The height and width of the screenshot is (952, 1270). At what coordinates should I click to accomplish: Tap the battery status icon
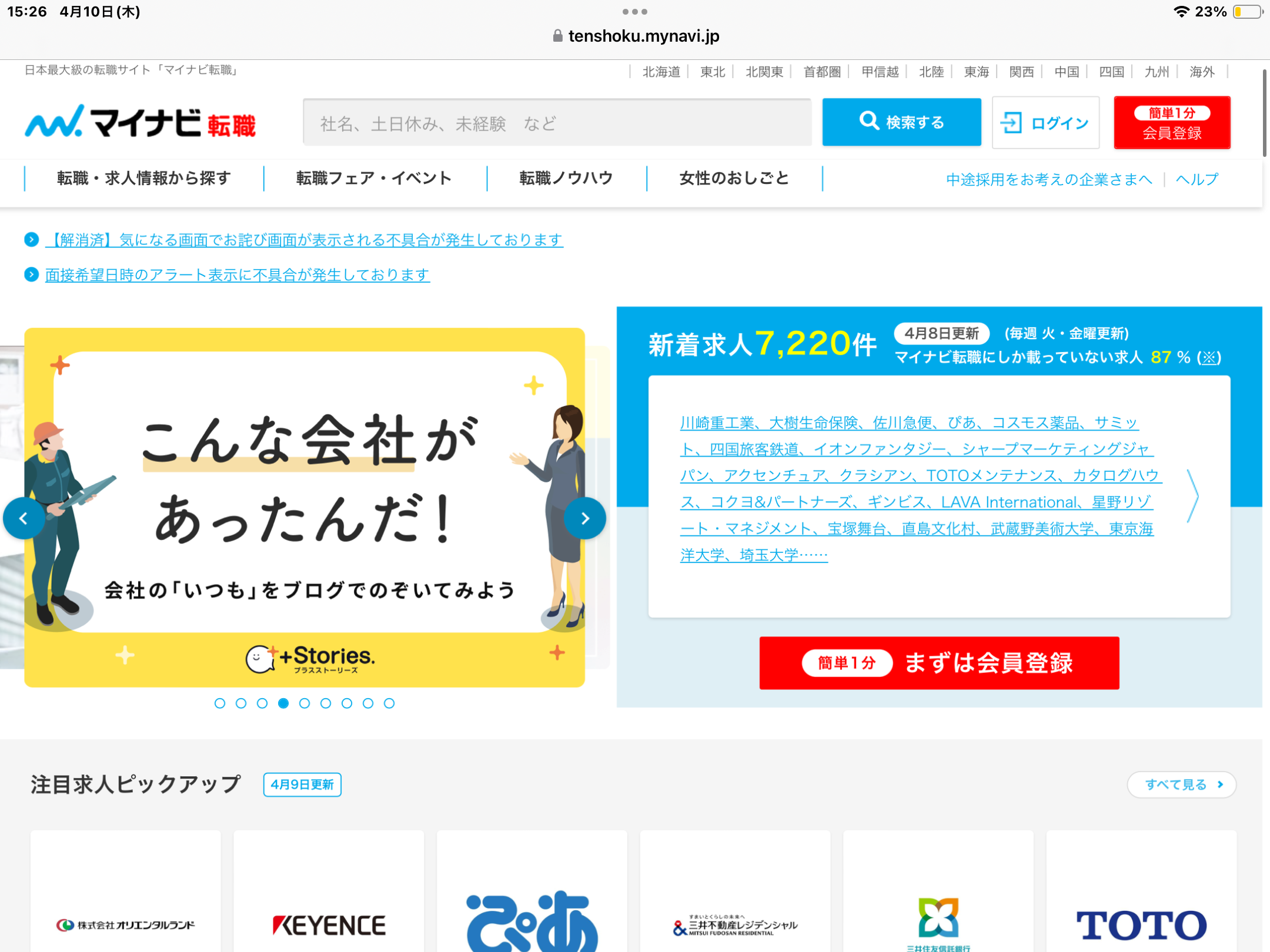click(1248, 12)
